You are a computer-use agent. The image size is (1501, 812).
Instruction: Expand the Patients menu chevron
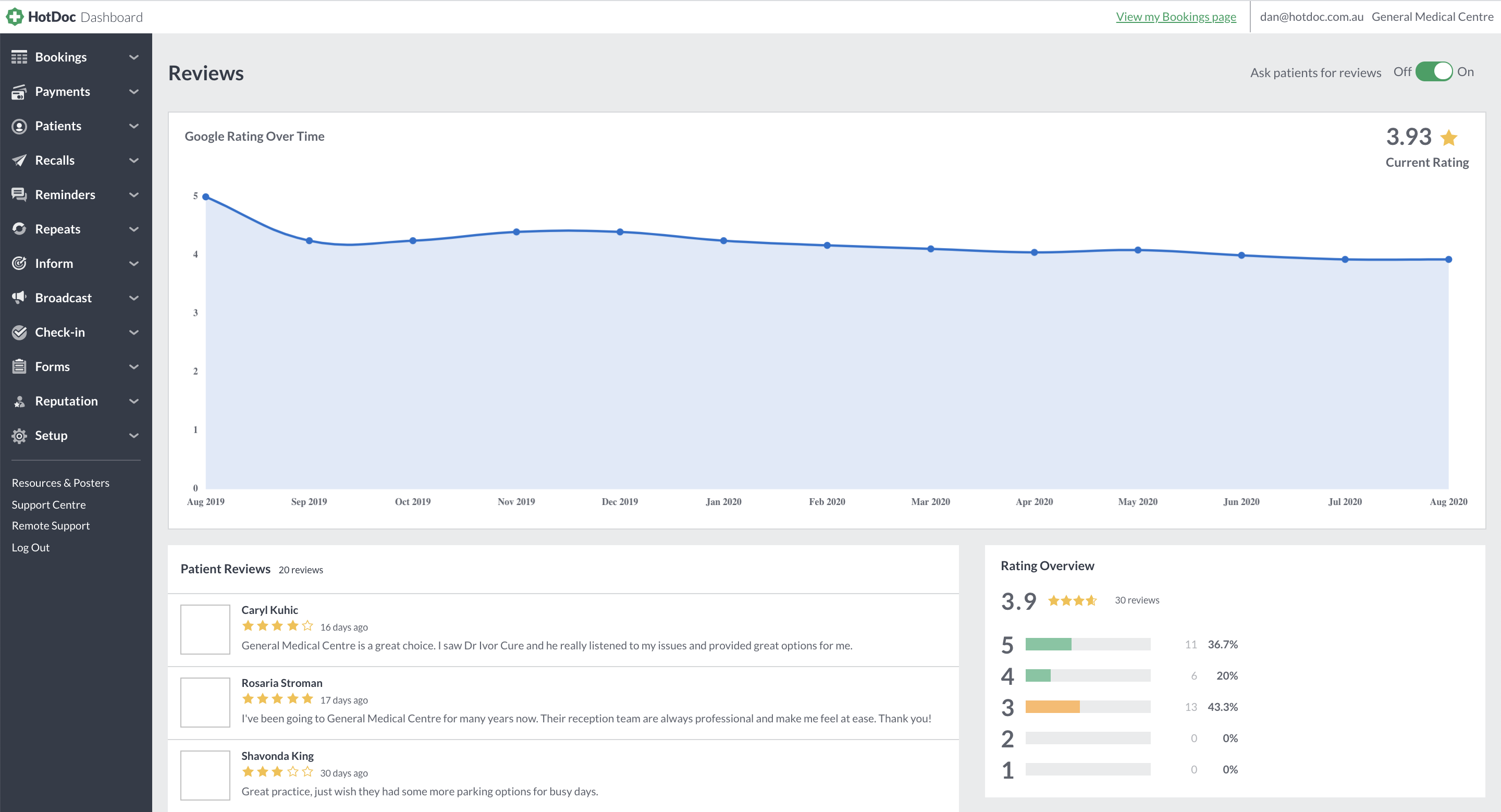134,126
